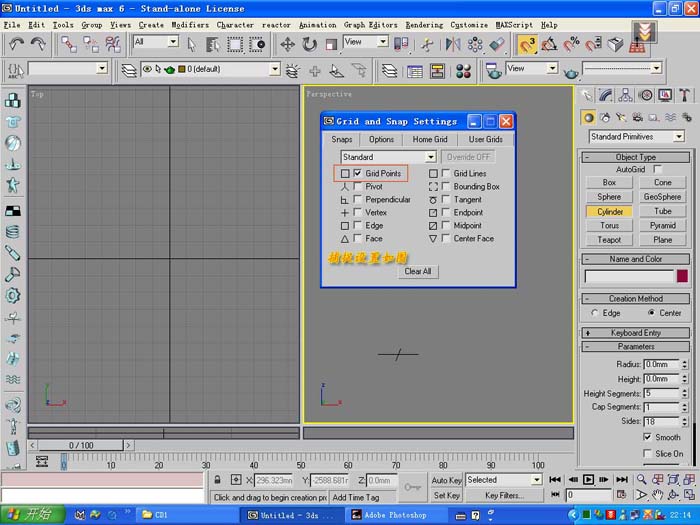Click the Teapot primitive button
Viewport: 700px width, 525px height.
point(609,240)
